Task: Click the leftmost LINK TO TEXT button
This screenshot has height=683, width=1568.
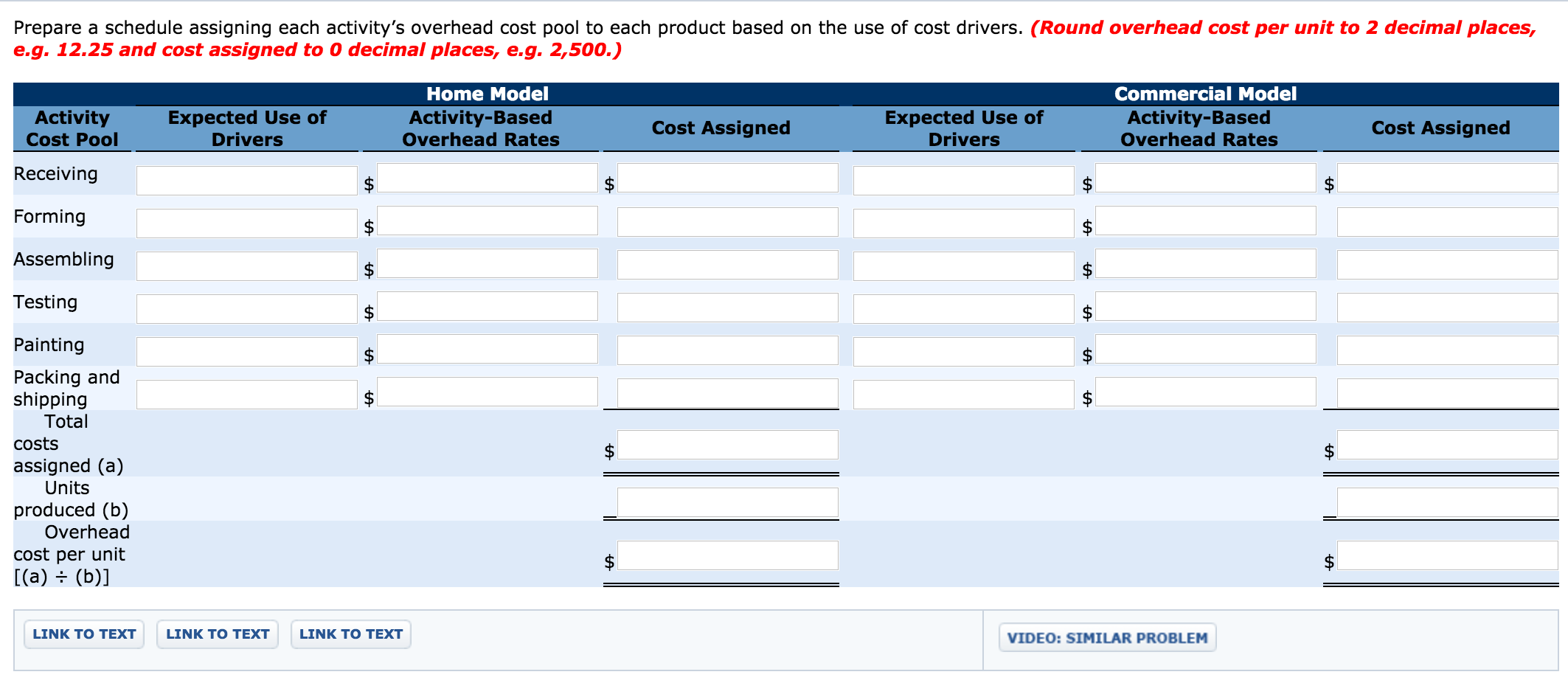Action: 84,634
